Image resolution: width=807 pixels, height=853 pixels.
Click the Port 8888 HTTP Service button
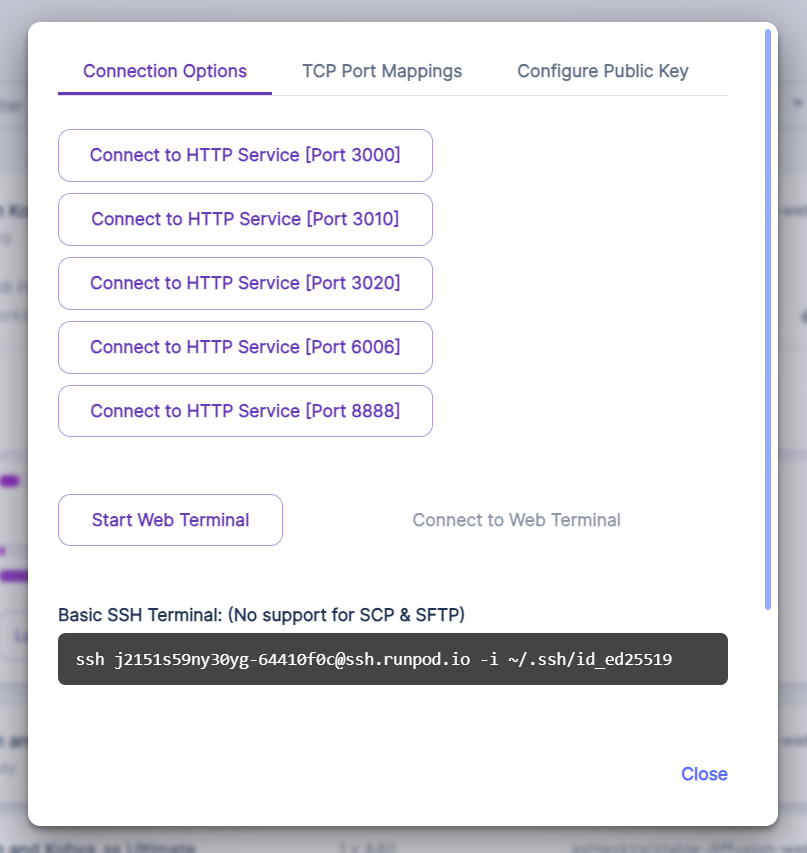[x=245, y=411]
